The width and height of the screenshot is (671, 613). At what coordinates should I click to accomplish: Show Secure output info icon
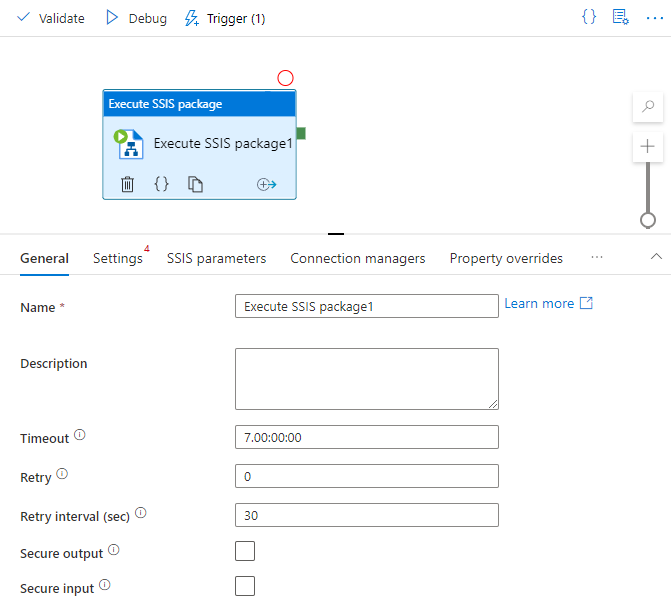point(113,550)
